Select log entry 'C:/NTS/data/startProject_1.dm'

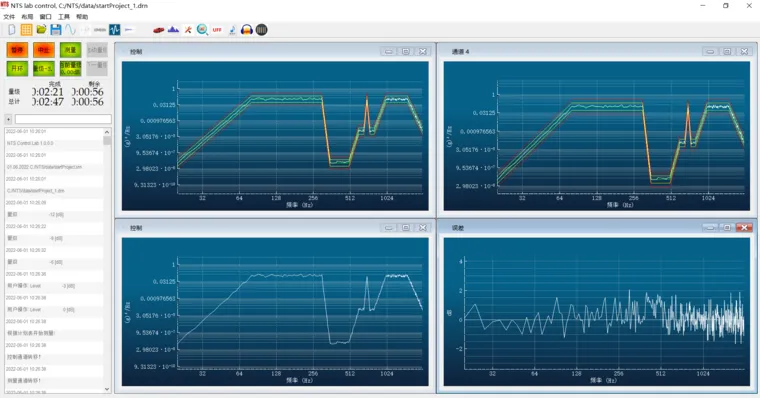click(x=54, y=191)
